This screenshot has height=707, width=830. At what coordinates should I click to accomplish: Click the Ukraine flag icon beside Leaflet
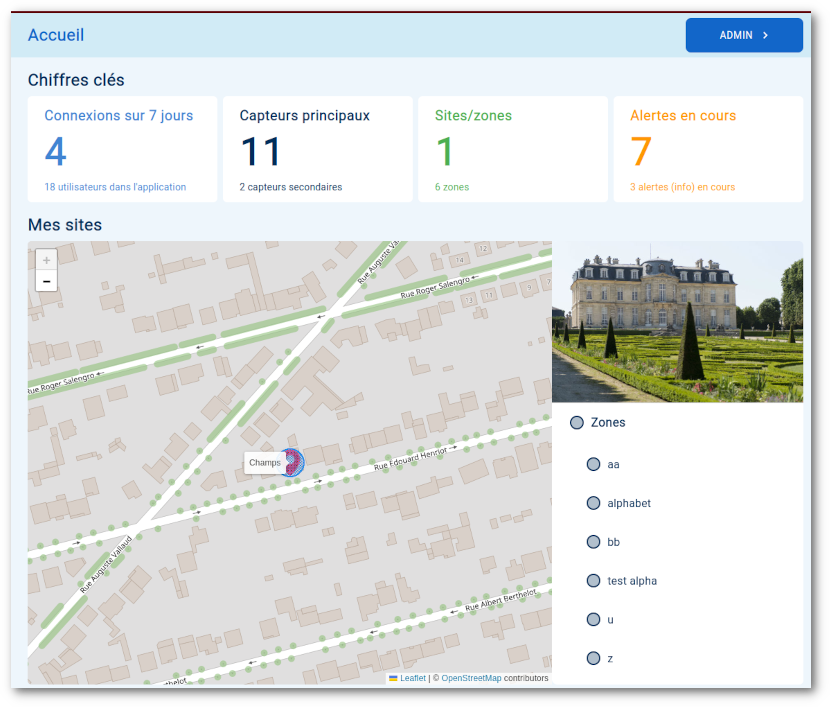coord(393,678)
